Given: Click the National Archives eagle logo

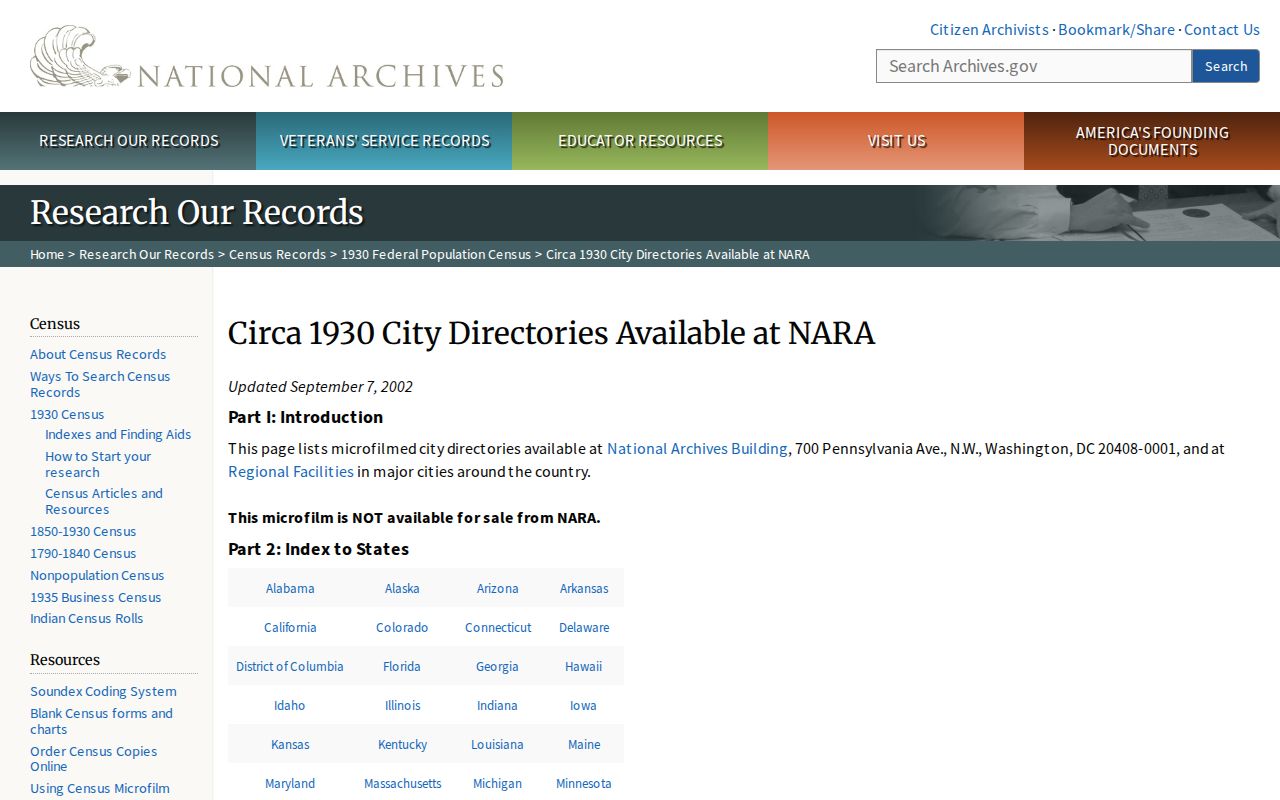Looking at the screenshot, I should click(267, 57).
